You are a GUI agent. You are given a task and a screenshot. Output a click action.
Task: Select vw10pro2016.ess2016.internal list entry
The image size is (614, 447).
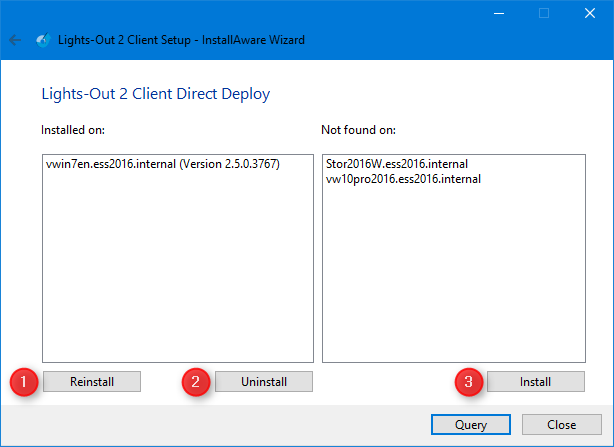[403, 179]
